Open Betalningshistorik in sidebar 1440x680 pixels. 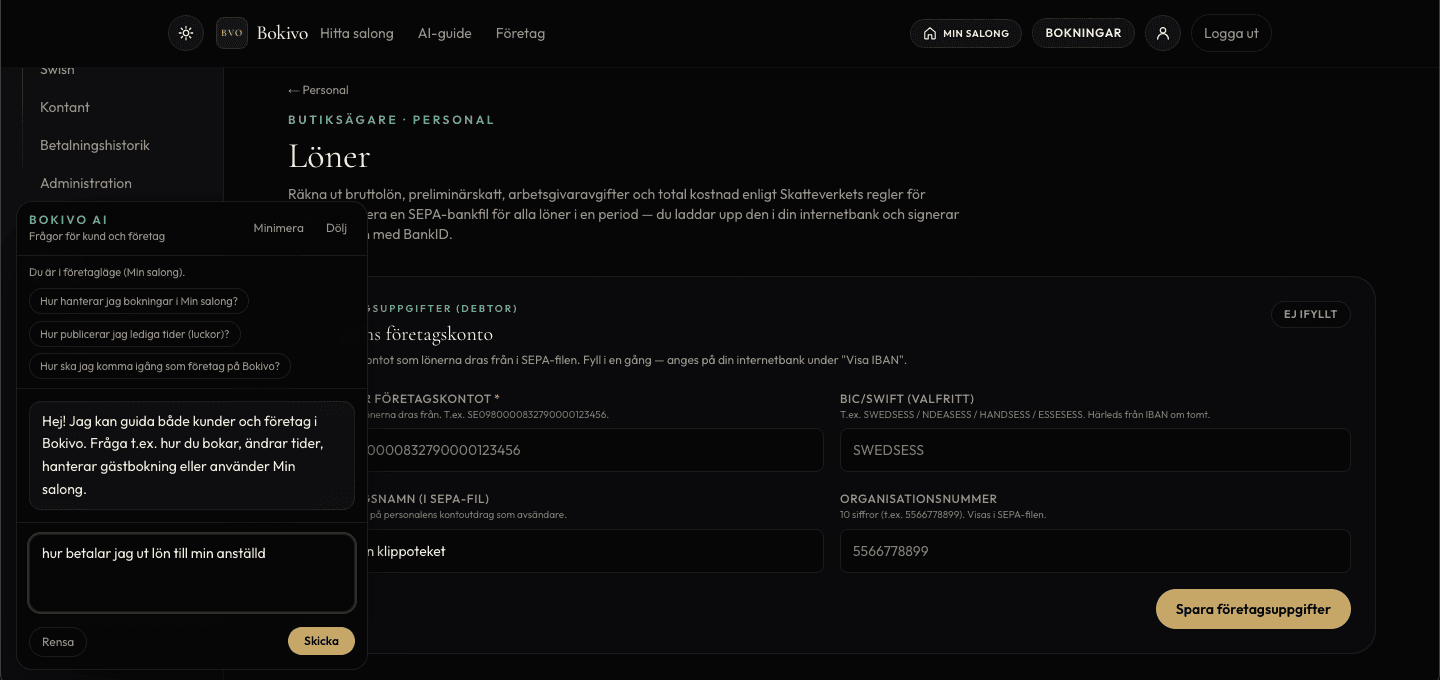(x=95, y=145)
